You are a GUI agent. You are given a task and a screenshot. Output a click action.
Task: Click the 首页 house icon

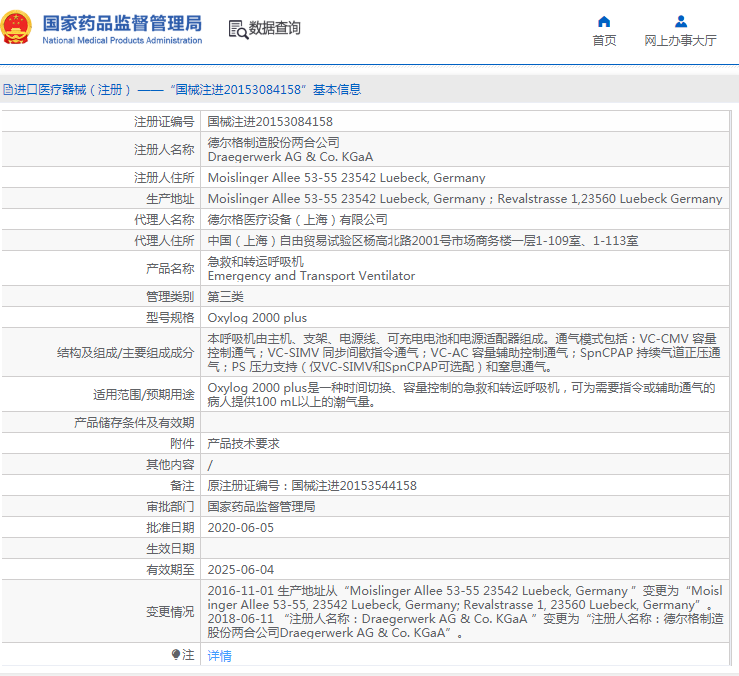point(604,22)
